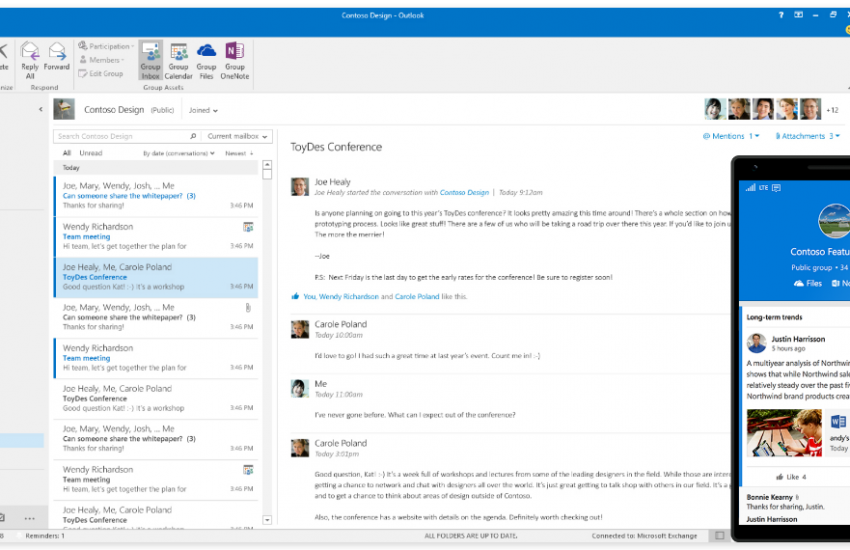
Task: Click the Edit Group button
Action: point(101,74)
